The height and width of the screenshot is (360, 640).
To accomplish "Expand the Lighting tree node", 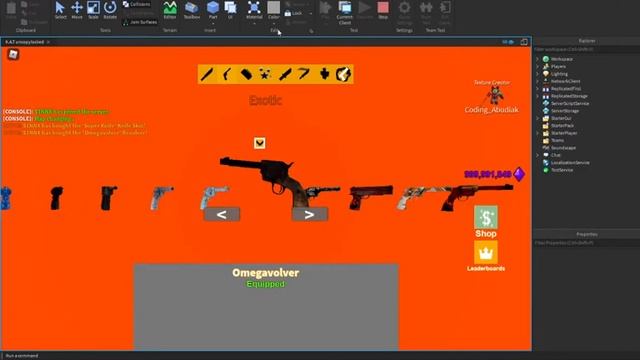I will coord(537,74).
